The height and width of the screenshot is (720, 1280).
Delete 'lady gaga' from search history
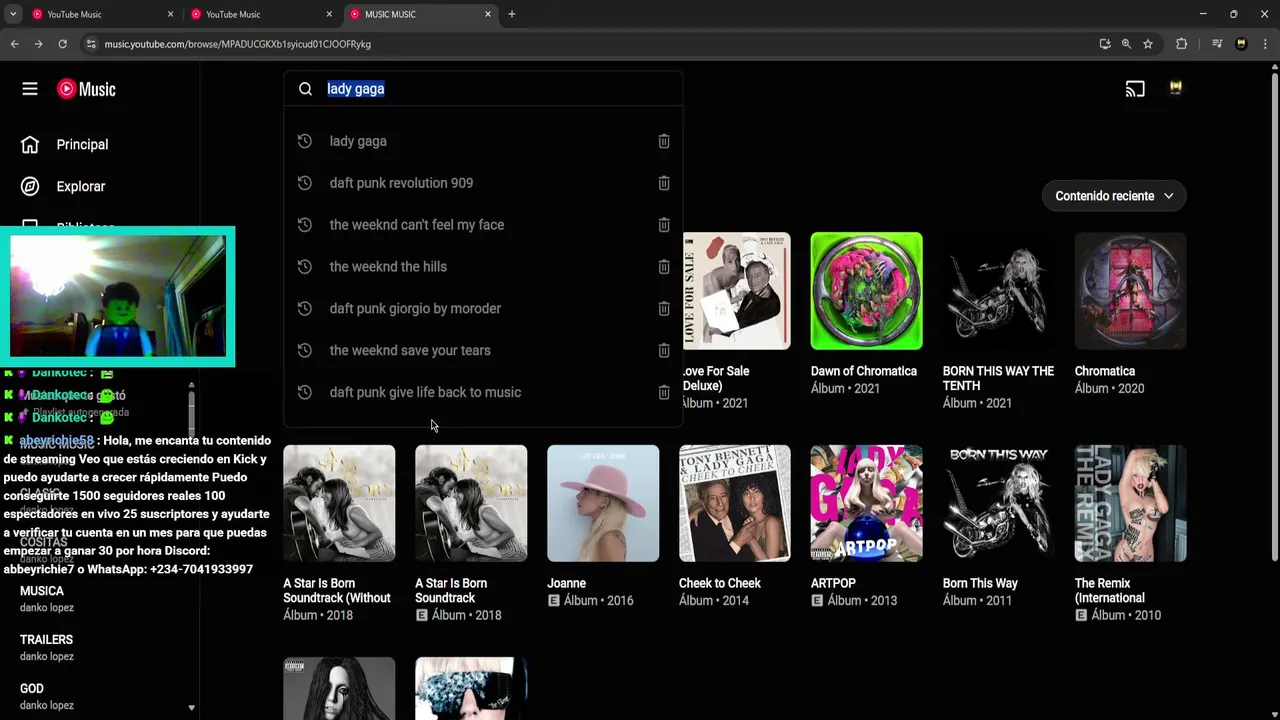tap(664, 141)
